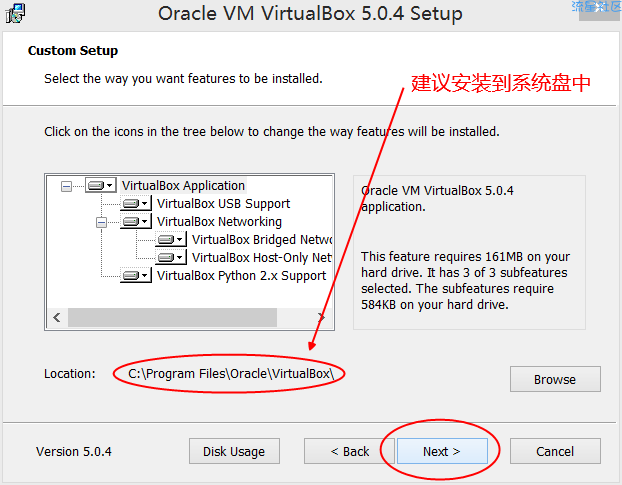Select VirtualBox Networking tree label
The image size is (622, 485).
(x=219, y=222)
